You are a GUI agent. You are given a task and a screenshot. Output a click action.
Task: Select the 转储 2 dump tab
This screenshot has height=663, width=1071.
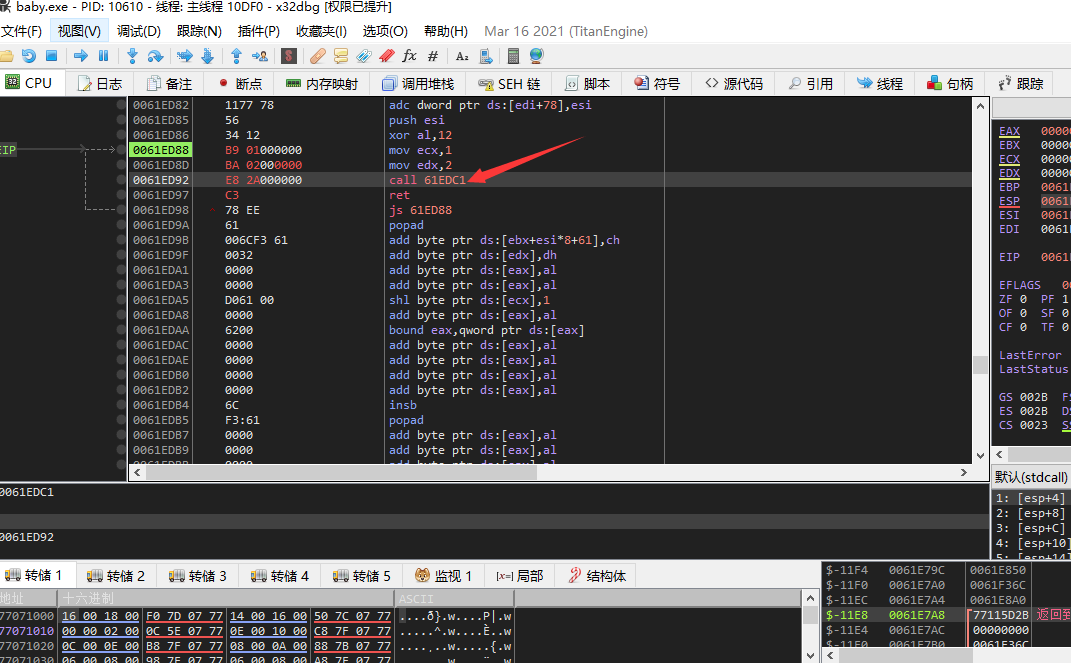point(116,576)
